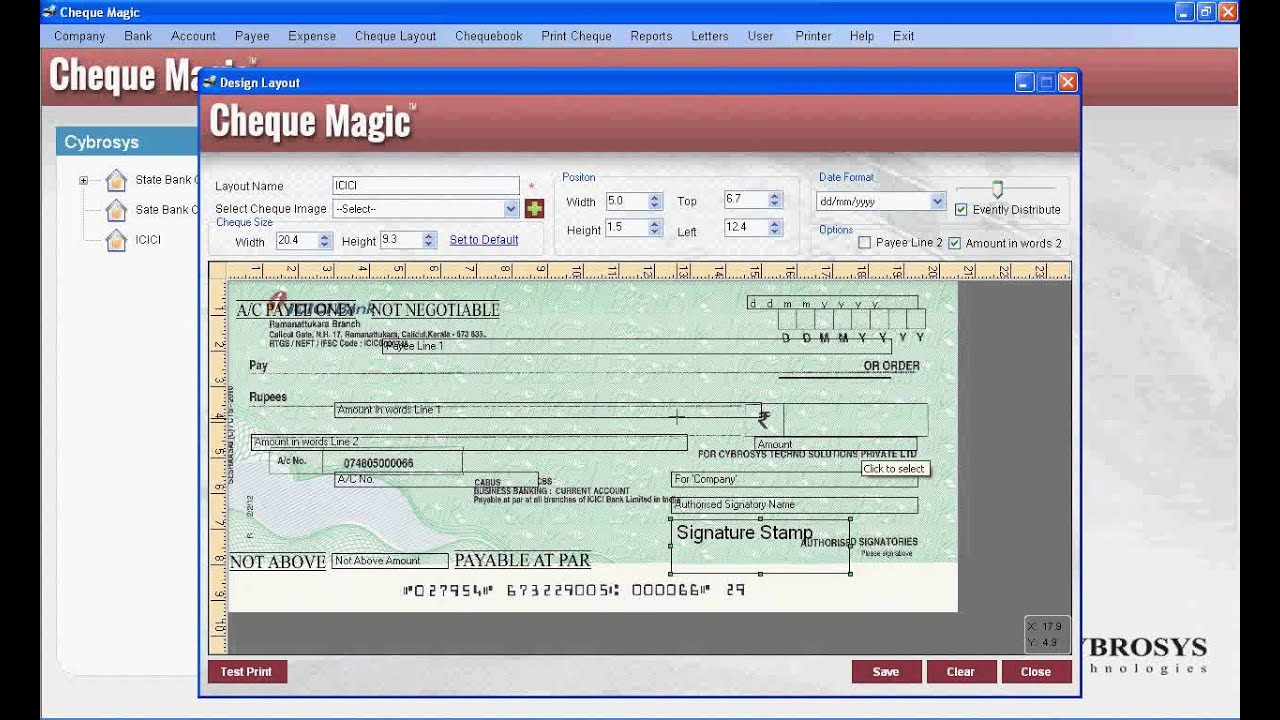Select Amount in words Line 1 field
Screen dimensions: 1280x720
pyautogui.click(x=547, y=410)
